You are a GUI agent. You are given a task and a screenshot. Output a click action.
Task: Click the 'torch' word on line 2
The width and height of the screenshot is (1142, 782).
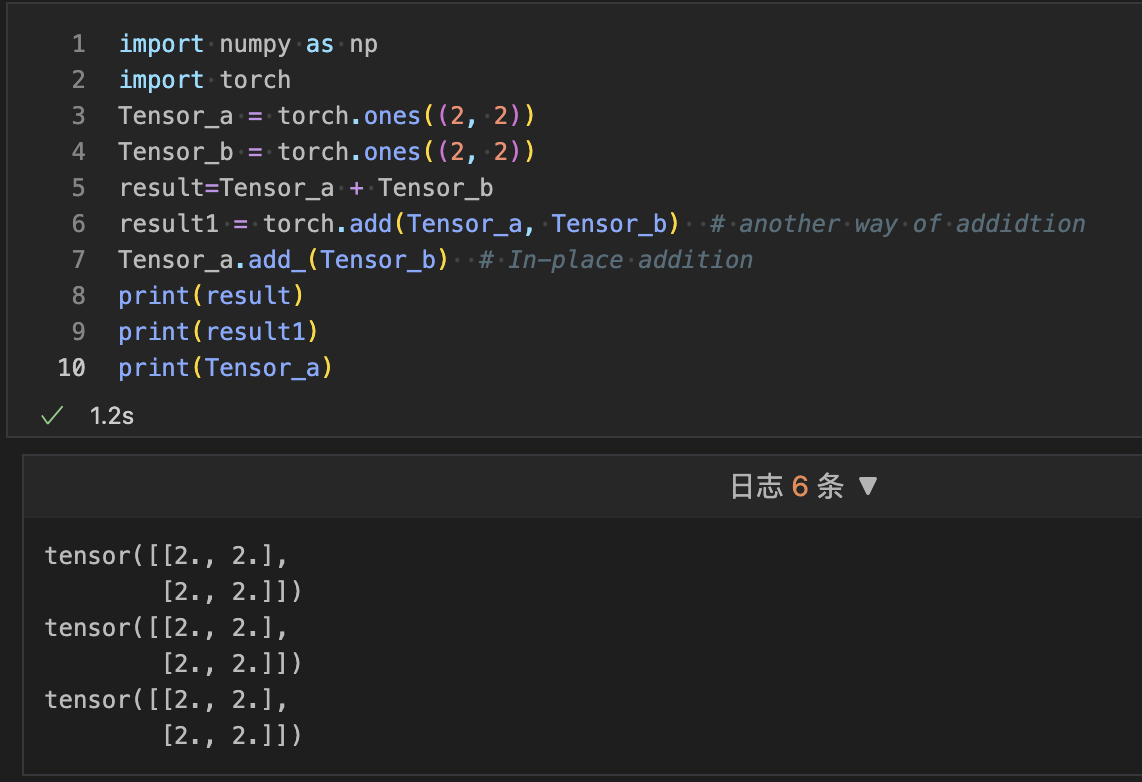[x=255, y=80]
